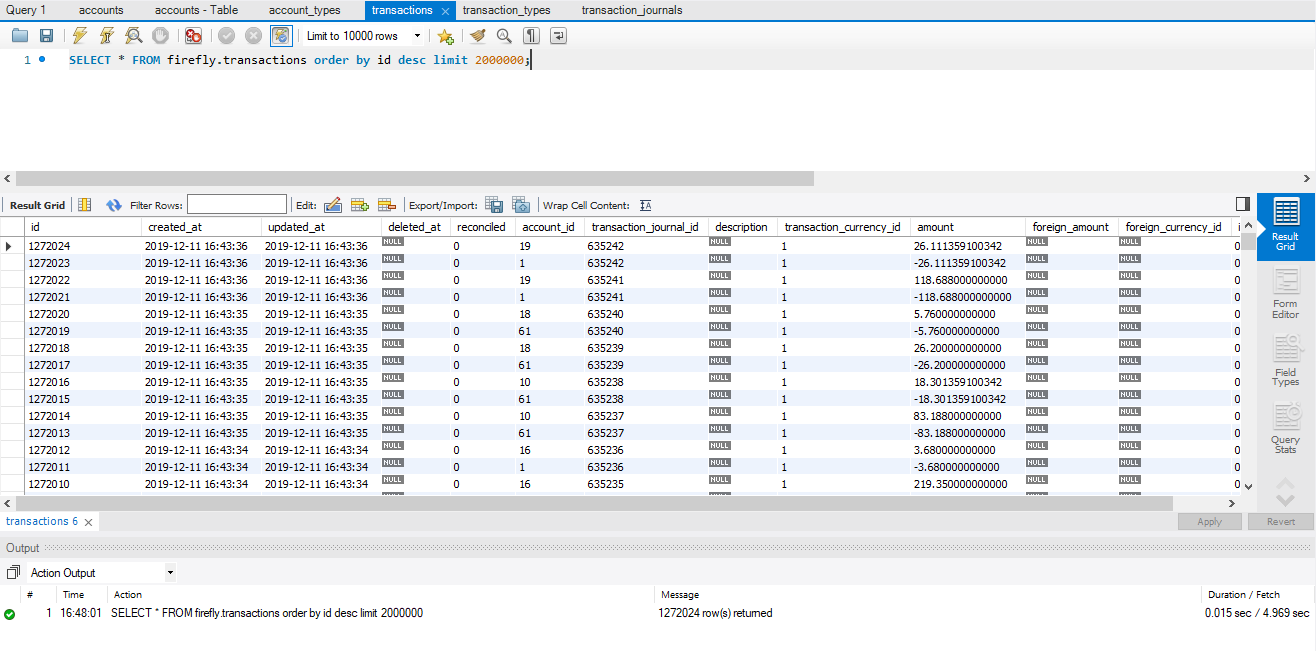Click the SQL editor query line
This screenshot has width=1316, height=651.
coord(300,60)
